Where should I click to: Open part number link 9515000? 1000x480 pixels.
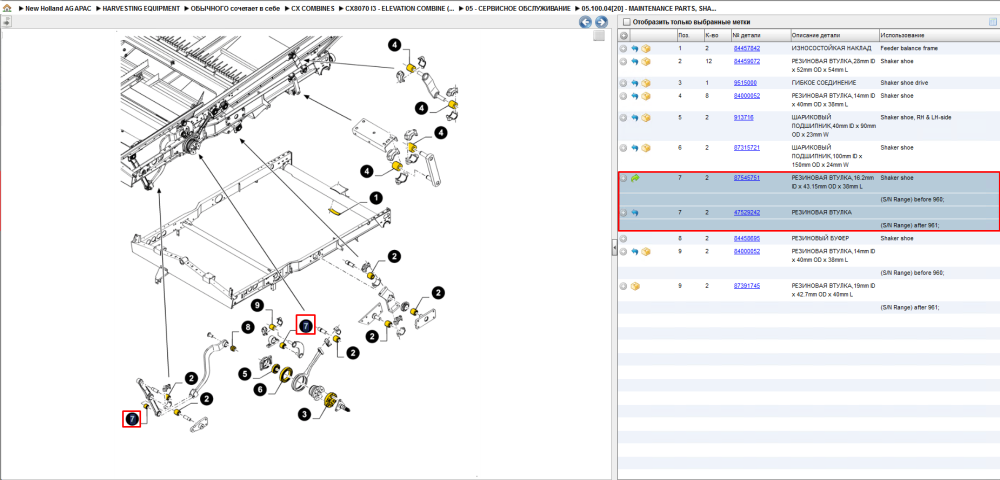pyautogui.click(x=745, y=83)
